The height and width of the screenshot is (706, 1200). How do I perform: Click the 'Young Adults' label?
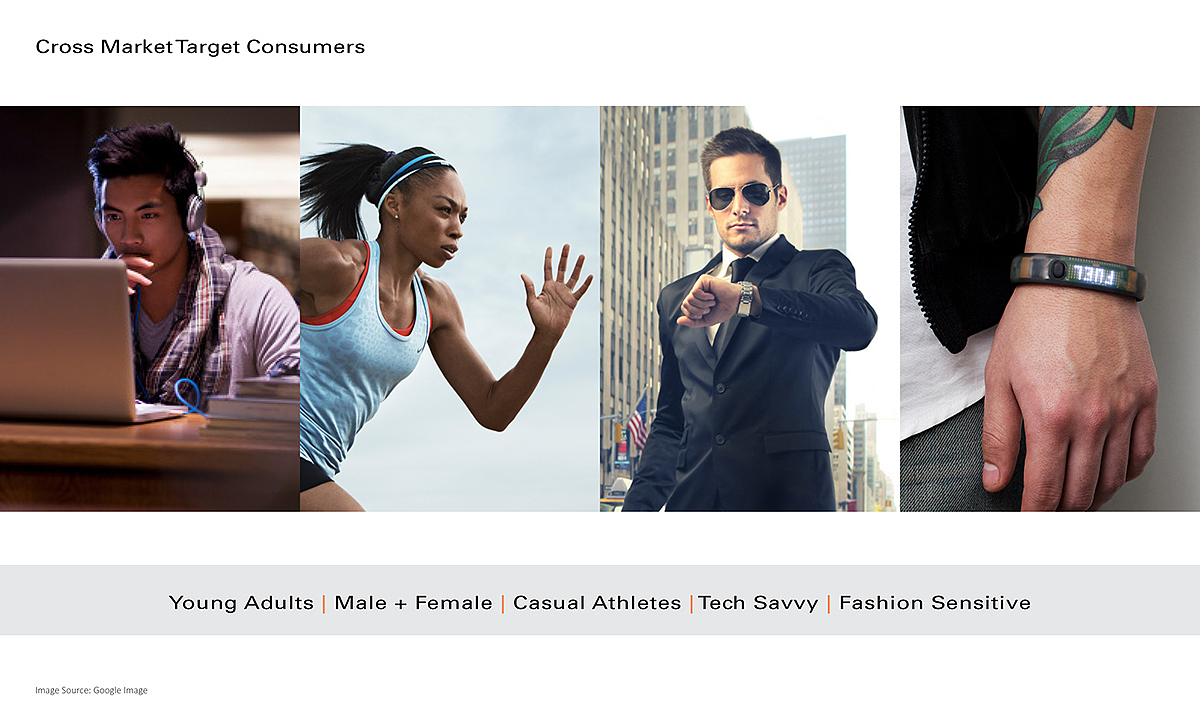point(241,603)
